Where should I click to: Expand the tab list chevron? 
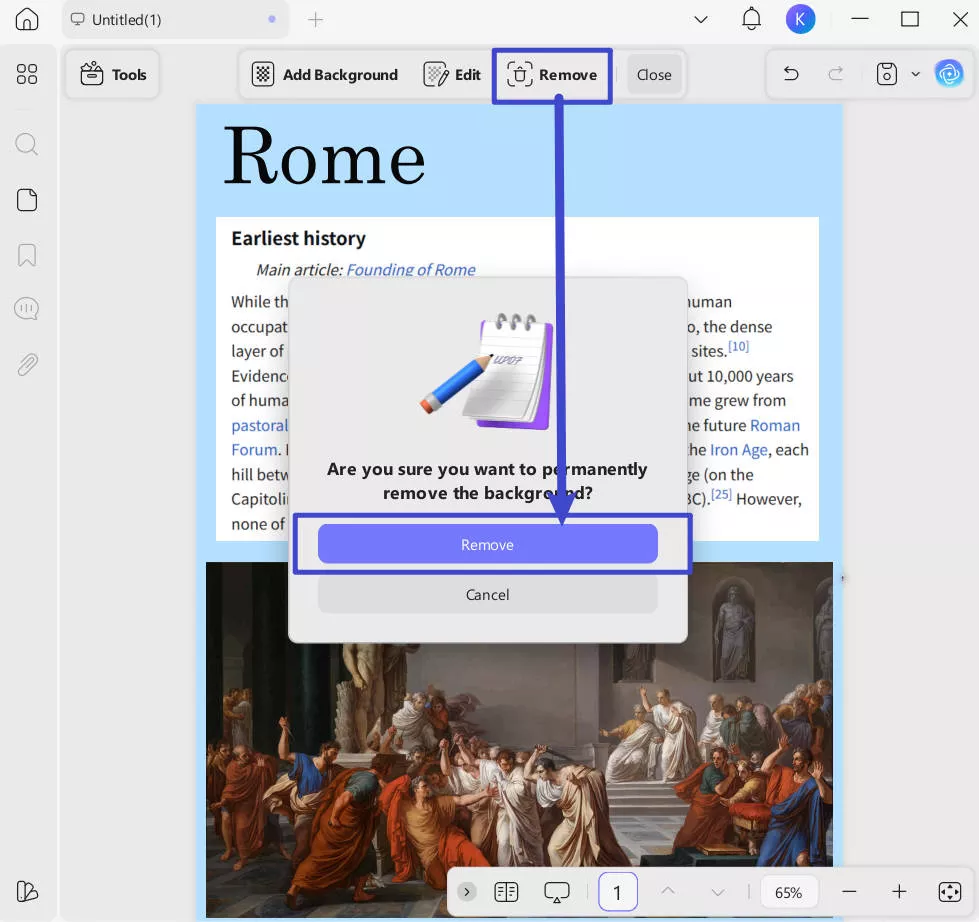[701, 19]
